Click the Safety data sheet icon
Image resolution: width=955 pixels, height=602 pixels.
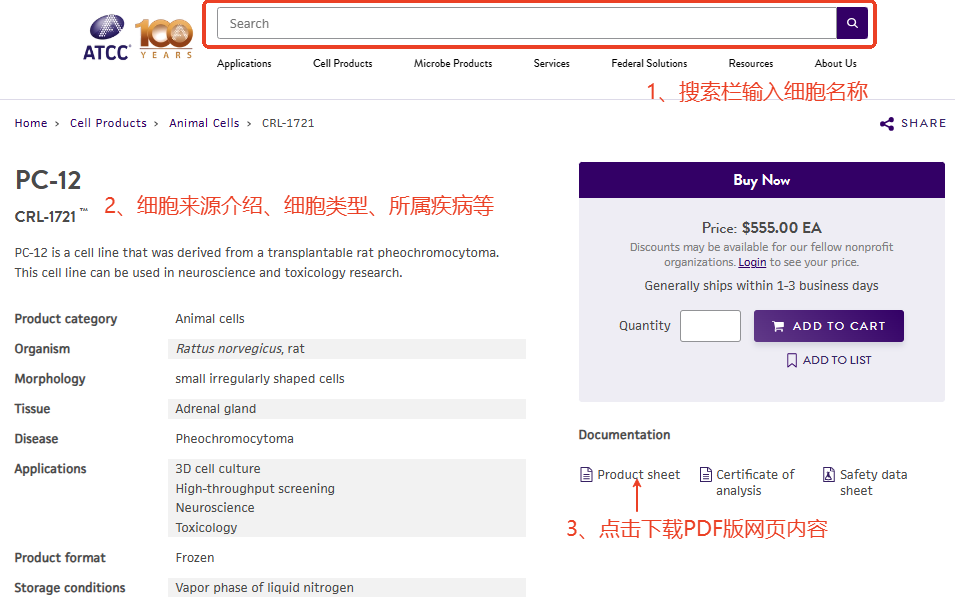(829, 475)
